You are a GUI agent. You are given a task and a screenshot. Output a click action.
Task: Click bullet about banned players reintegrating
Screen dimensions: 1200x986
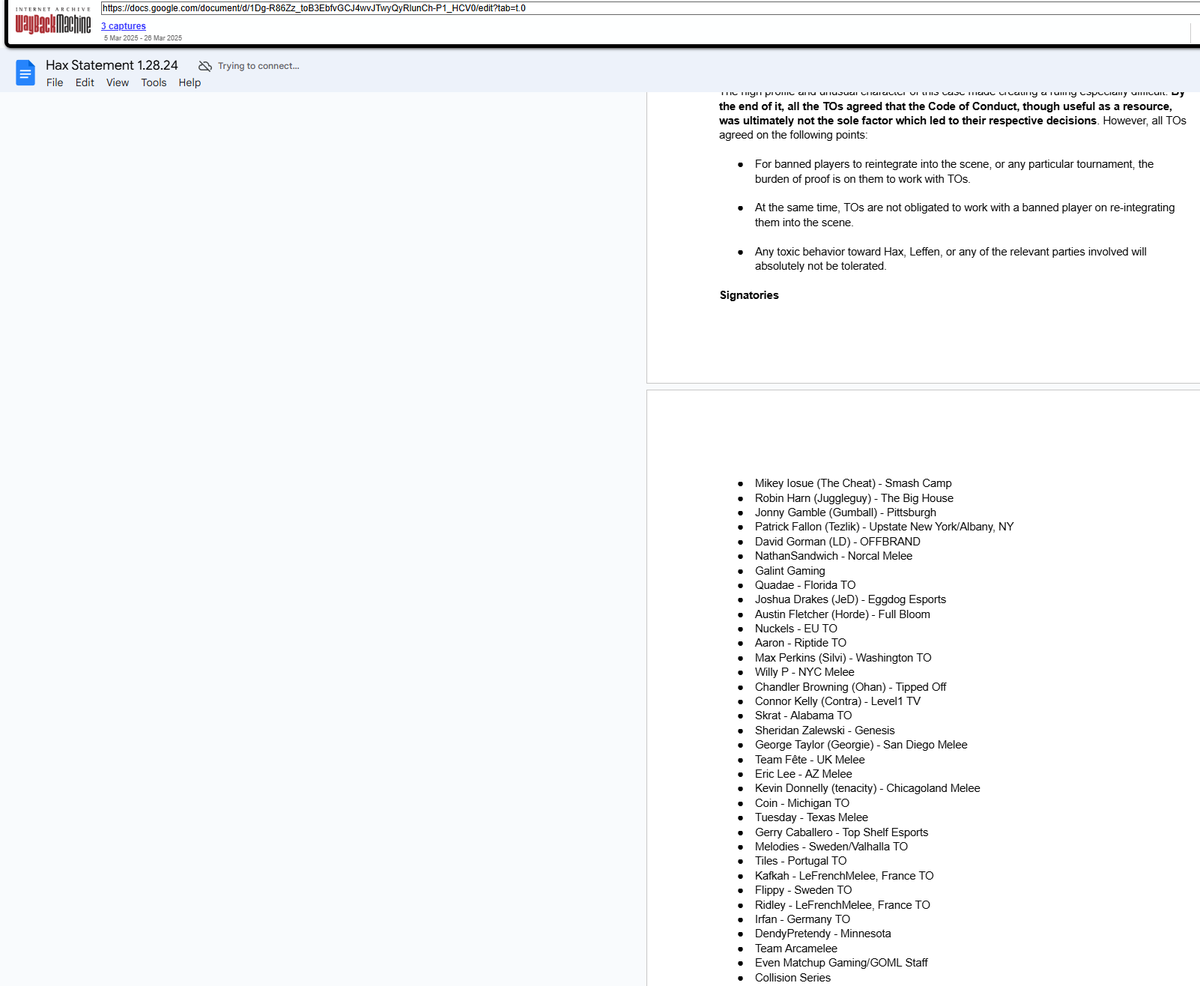954,171
